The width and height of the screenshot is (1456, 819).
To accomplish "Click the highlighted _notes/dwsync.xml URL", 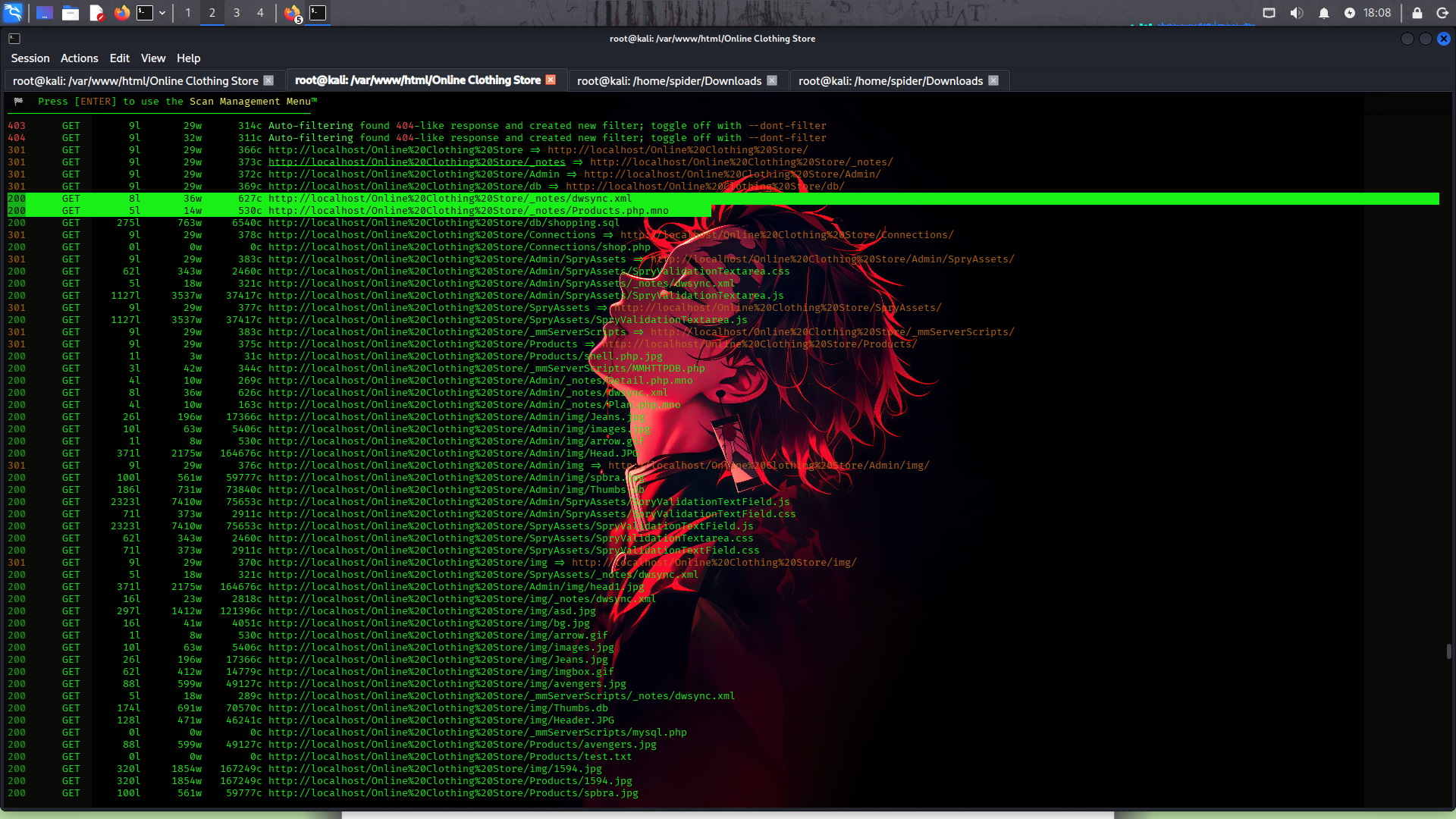I will (x=450, y=199).
